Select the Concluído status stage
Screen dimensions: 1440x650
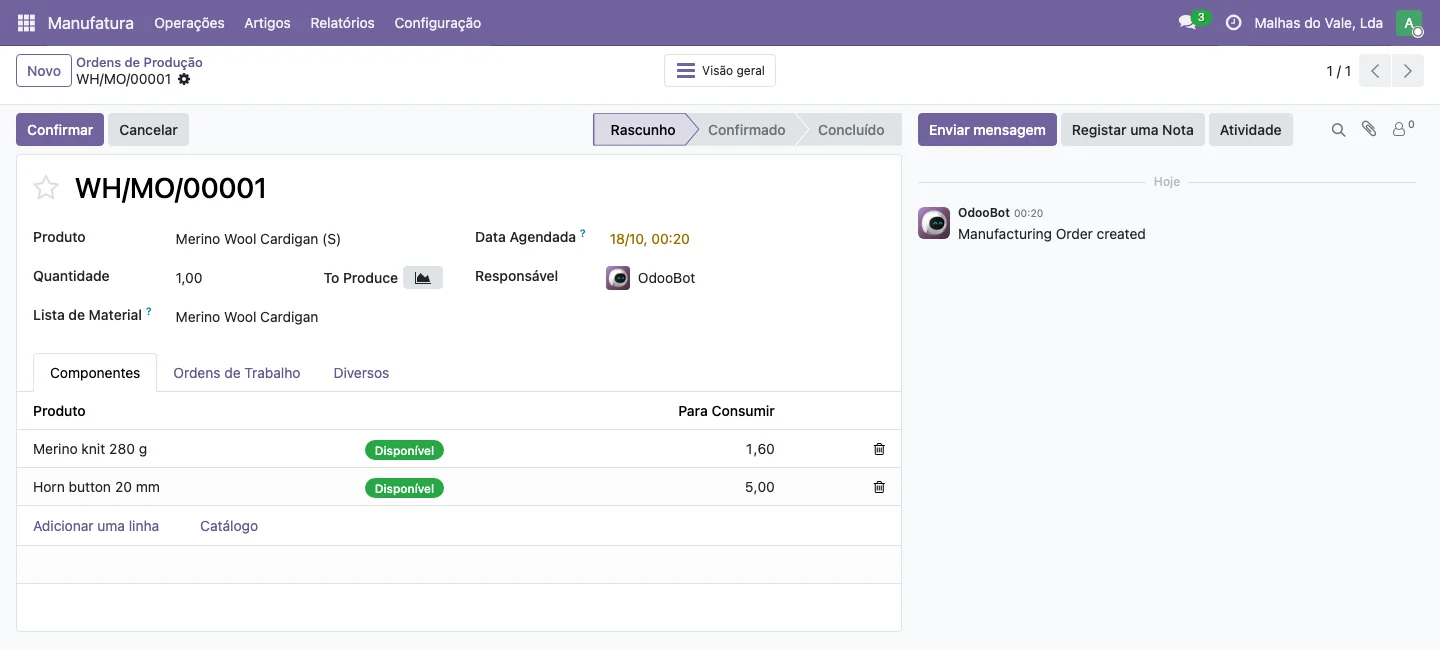[x=851, y=130]
